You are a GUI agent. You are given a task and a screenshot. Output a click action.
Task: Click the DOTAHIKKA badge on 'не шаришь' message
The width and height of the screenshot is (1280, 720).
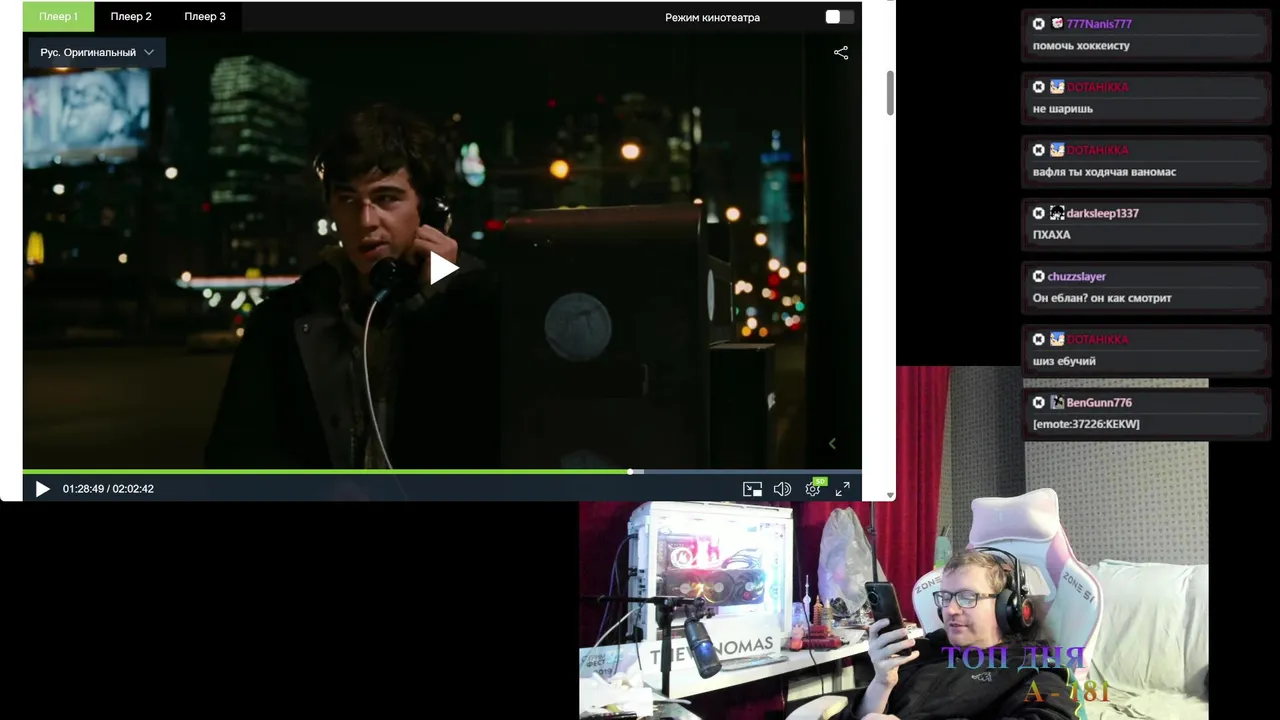click(x=1057, y=87)
